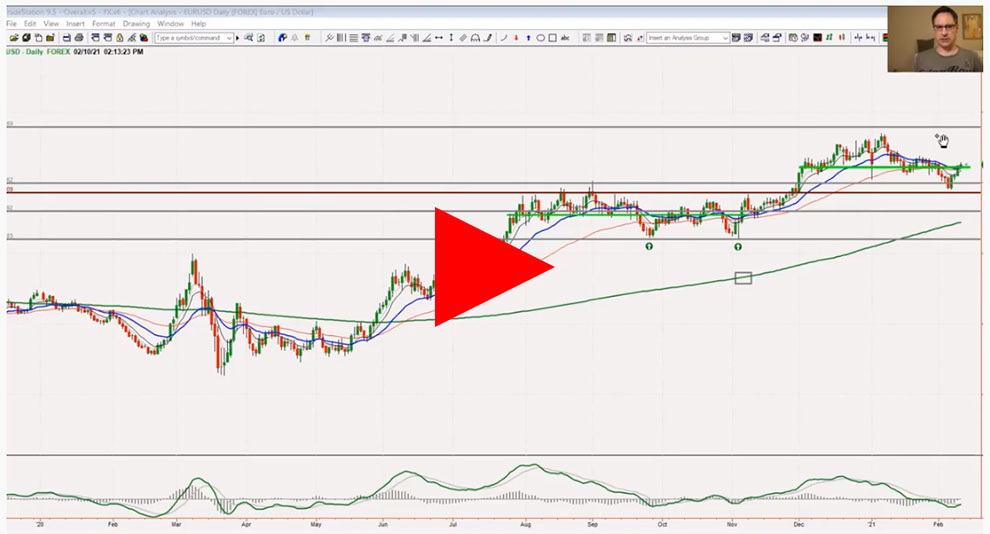Click the second green up-arrow marker near November

click(737, 247)
